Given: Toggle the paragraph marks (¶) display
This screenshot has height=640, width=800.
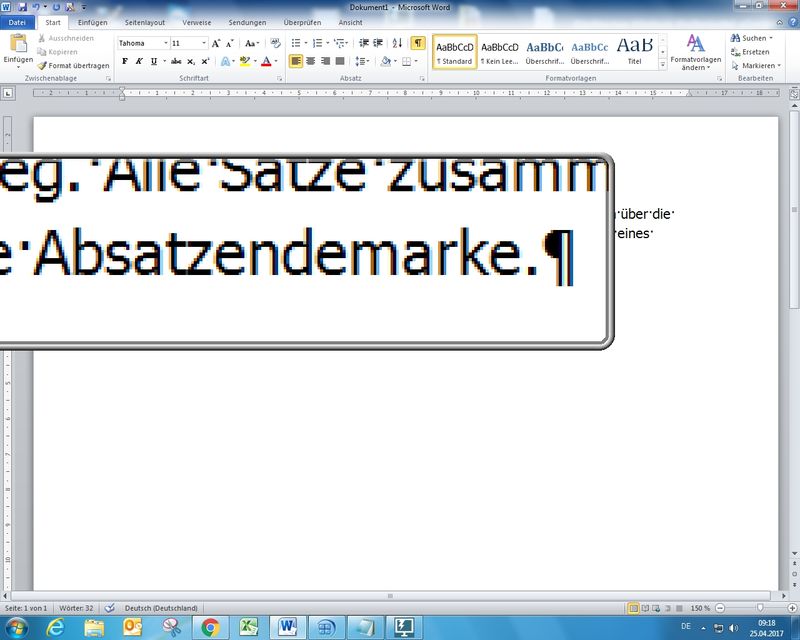Looking at the screenshot, I should (x=417, y=43).
